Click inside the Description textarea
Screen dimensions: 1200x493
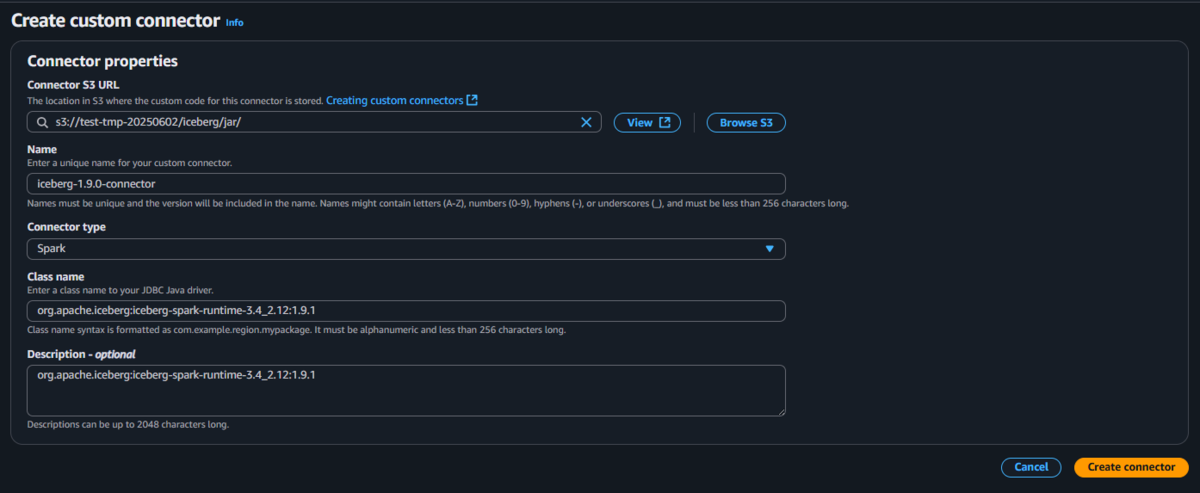[406, 390]
